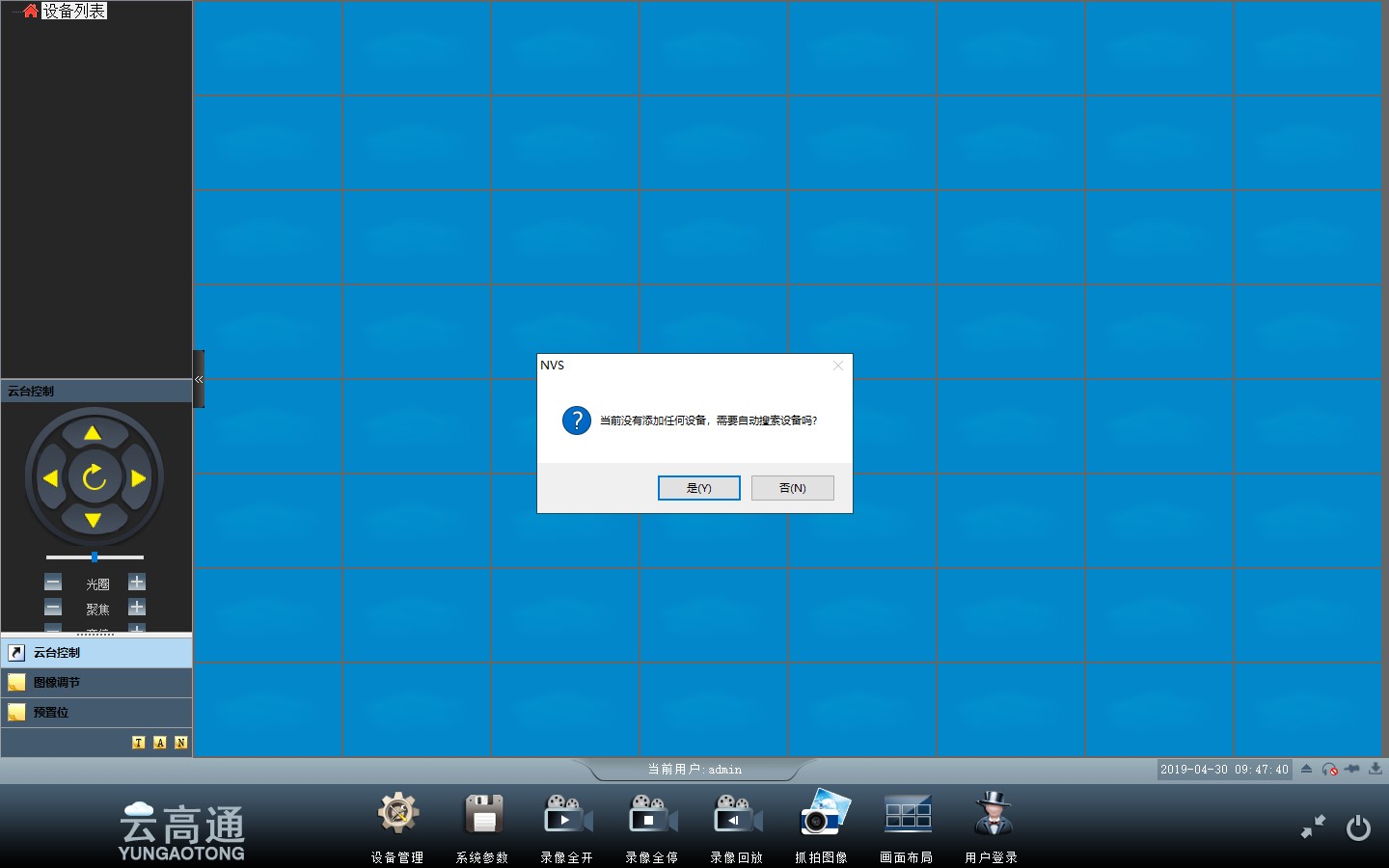Pan camera up with PTZ up arrow
Viewport: 1389px width, 868px height.
coord(93,433)
